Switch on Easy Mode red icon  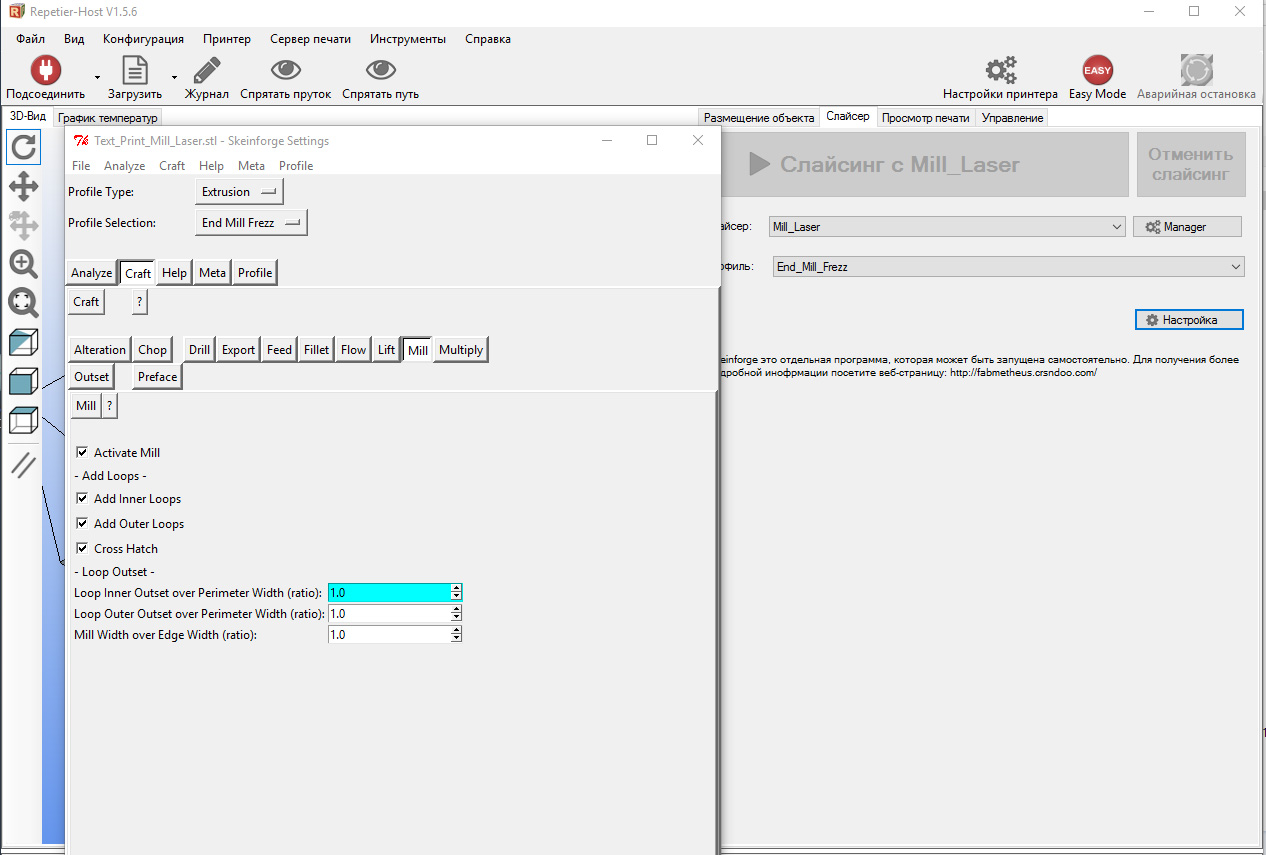pos(1097,70)
